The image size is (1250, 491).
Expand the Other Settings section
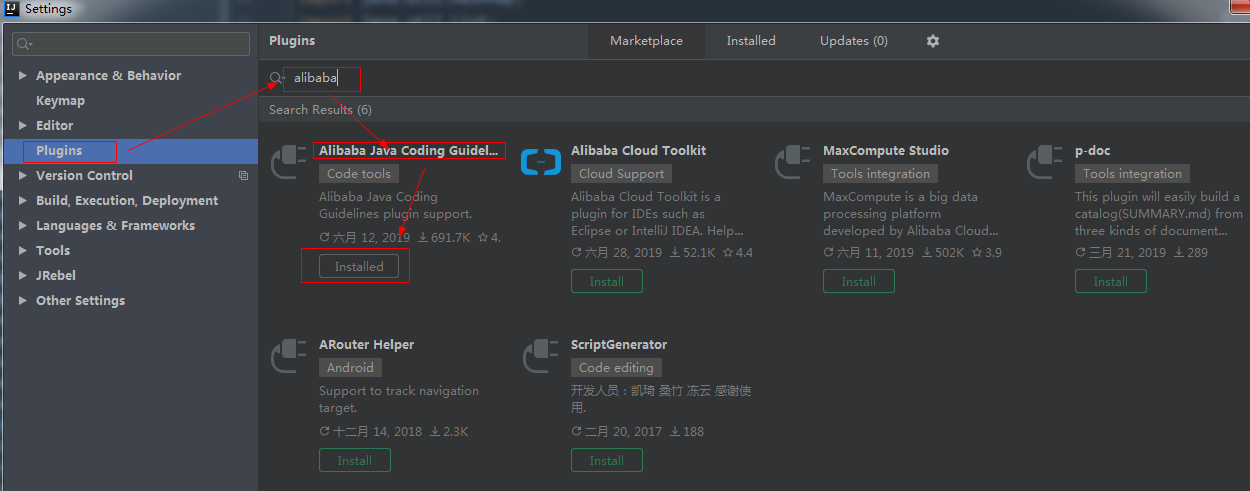(x=23, y=301)
